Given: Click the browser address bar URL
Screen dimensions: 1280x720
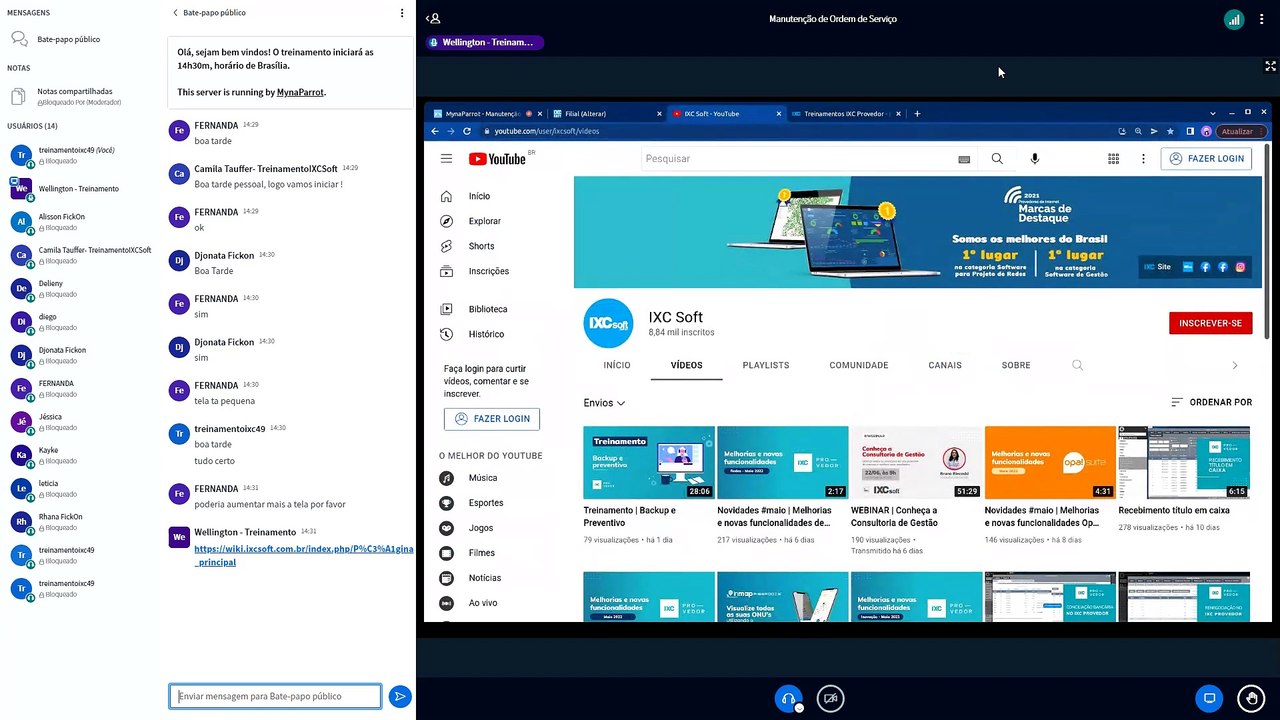Looking at the screenshot, I should 547,131.
